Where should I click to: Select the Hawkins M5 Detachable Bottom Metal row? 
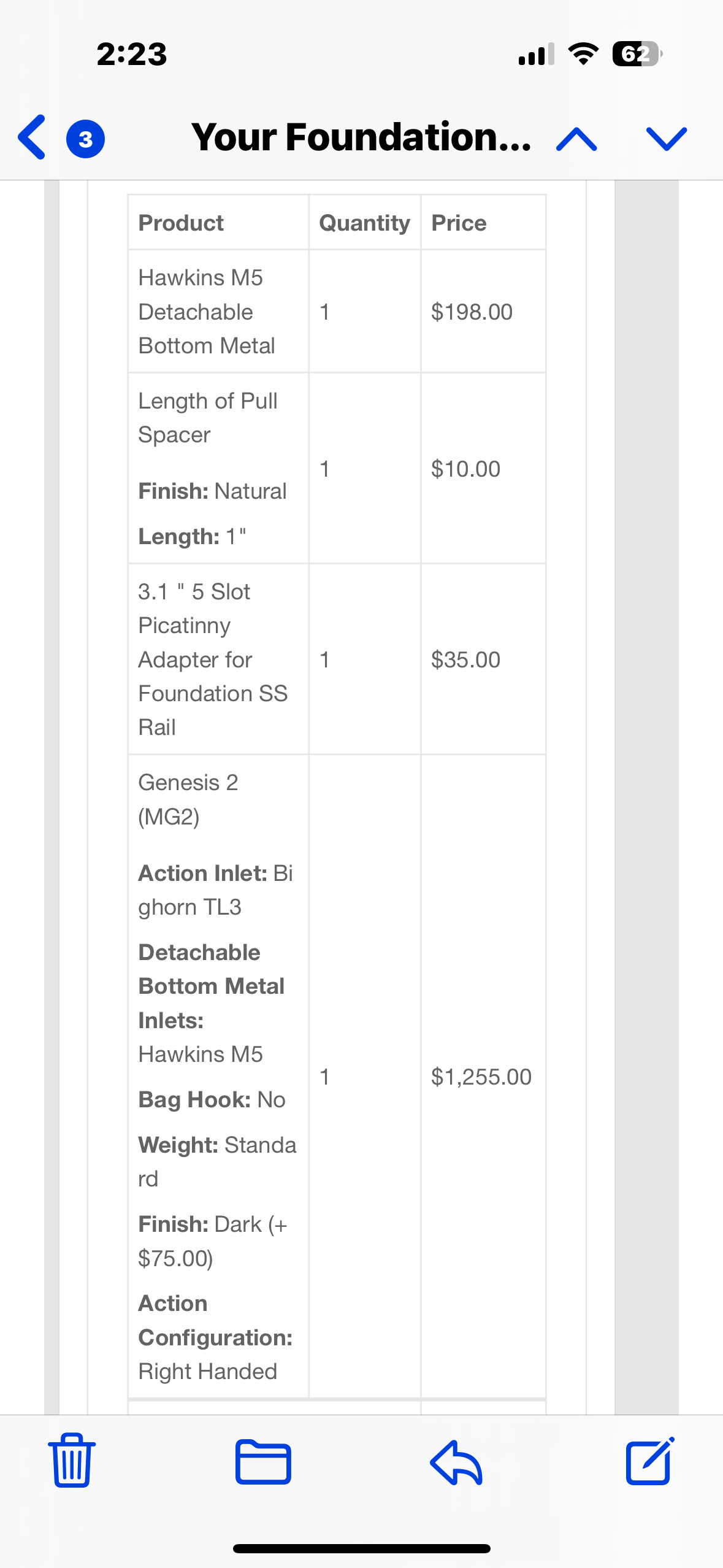click(x=337, y=311)
